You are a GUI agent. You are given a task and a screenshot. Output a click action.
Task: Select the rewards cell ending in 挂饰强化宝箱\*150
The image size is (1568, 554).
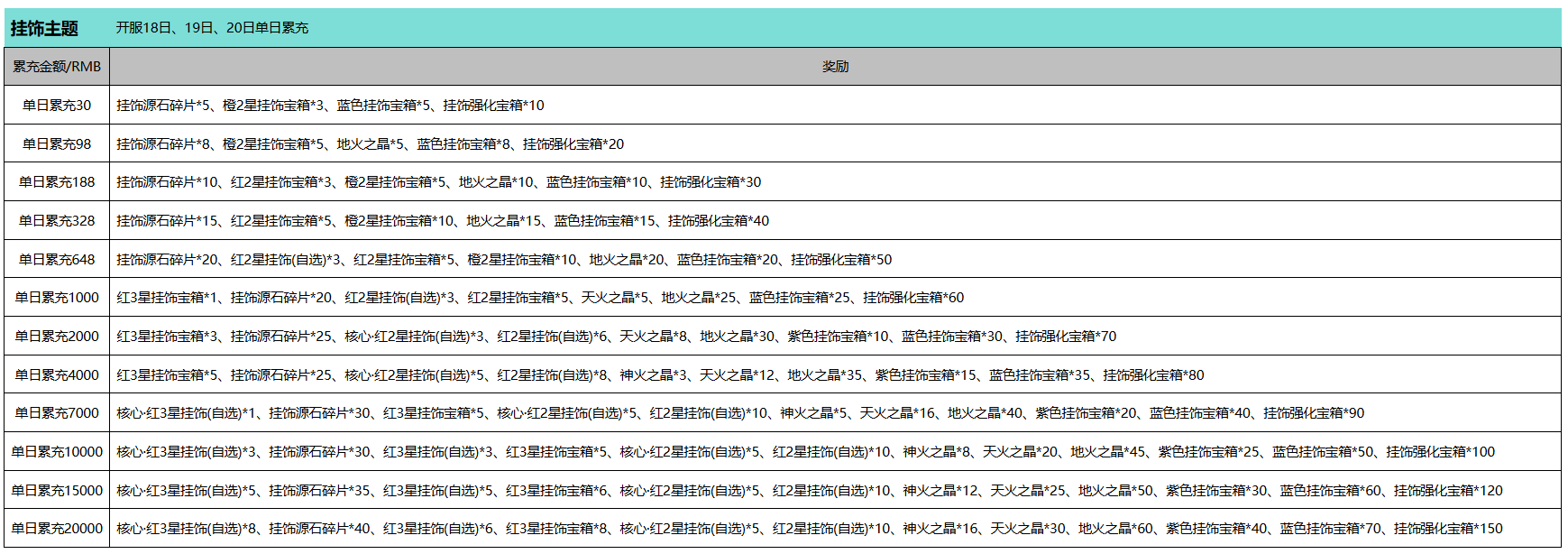pyautogui.click(x=809, y=529)
